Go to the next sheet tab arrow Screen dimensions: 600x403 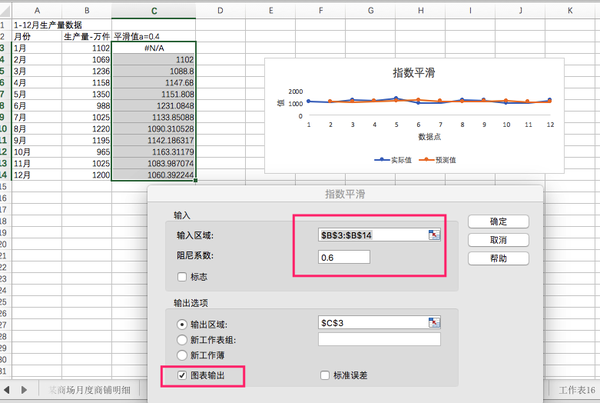click(24, 390)
